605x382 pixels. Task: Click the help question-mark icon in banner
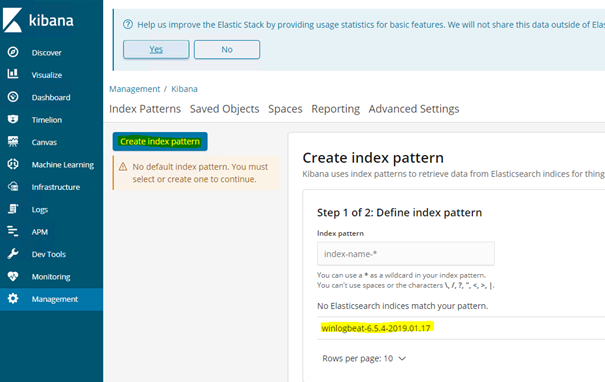coord(128,24)
